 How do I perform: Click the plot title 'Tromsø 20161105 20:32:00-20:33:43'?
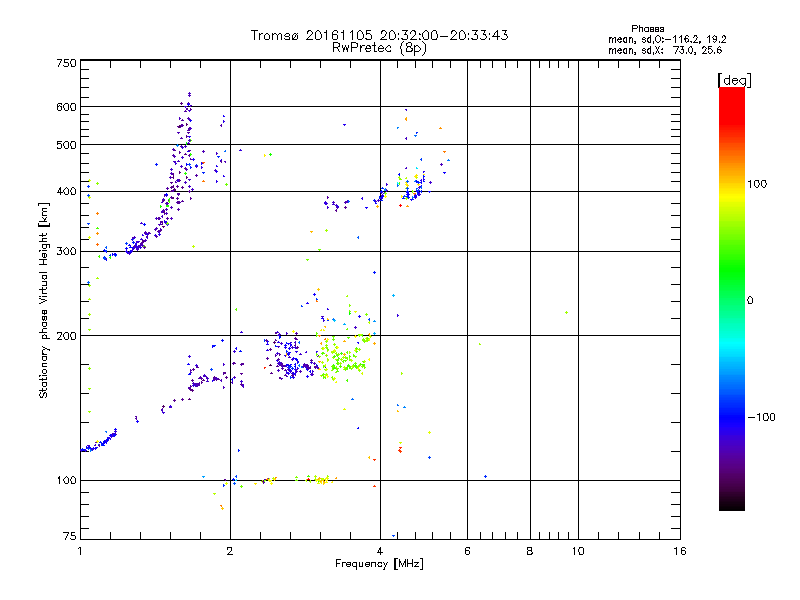pyautogui.click(x=379, y=35)
